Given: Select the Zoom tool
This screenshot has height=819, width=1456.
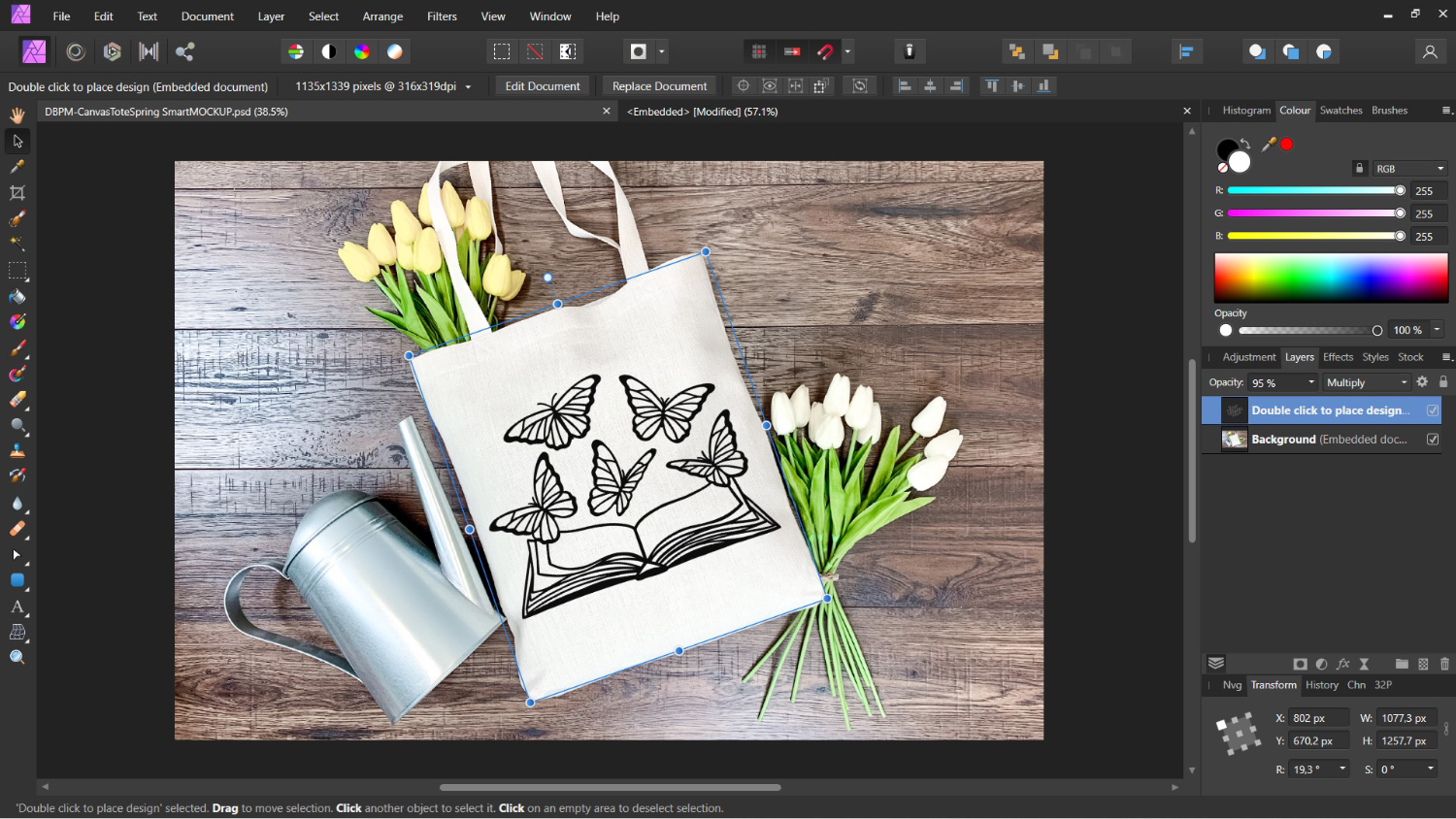Looking at the screenshot, I should pos(17,657).
